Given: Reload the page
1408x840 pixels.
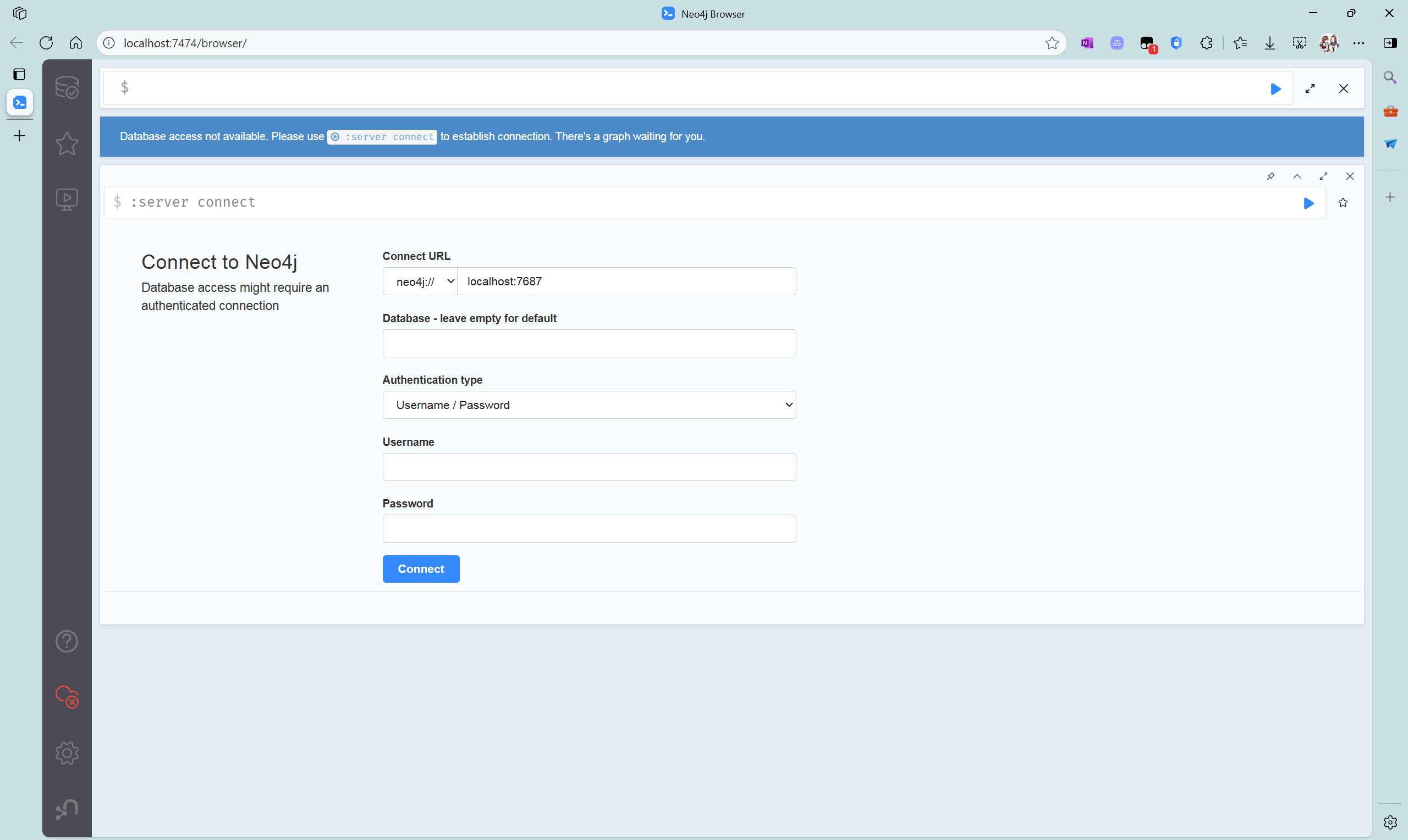Looking at the screenshot, I should click(46, 43).
